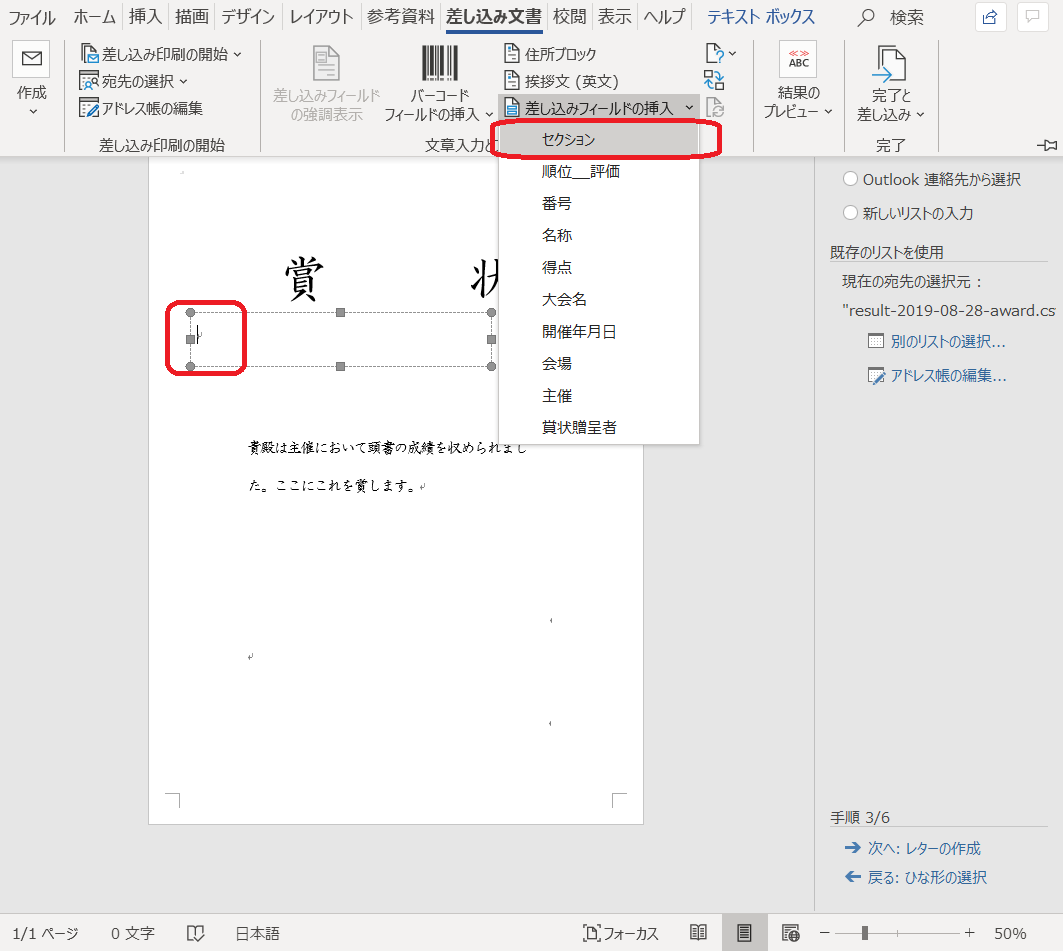Click the Preview Results ABC icon
Screen dimensions: 1063x951
pyautogui.click(x=798, y=60)
